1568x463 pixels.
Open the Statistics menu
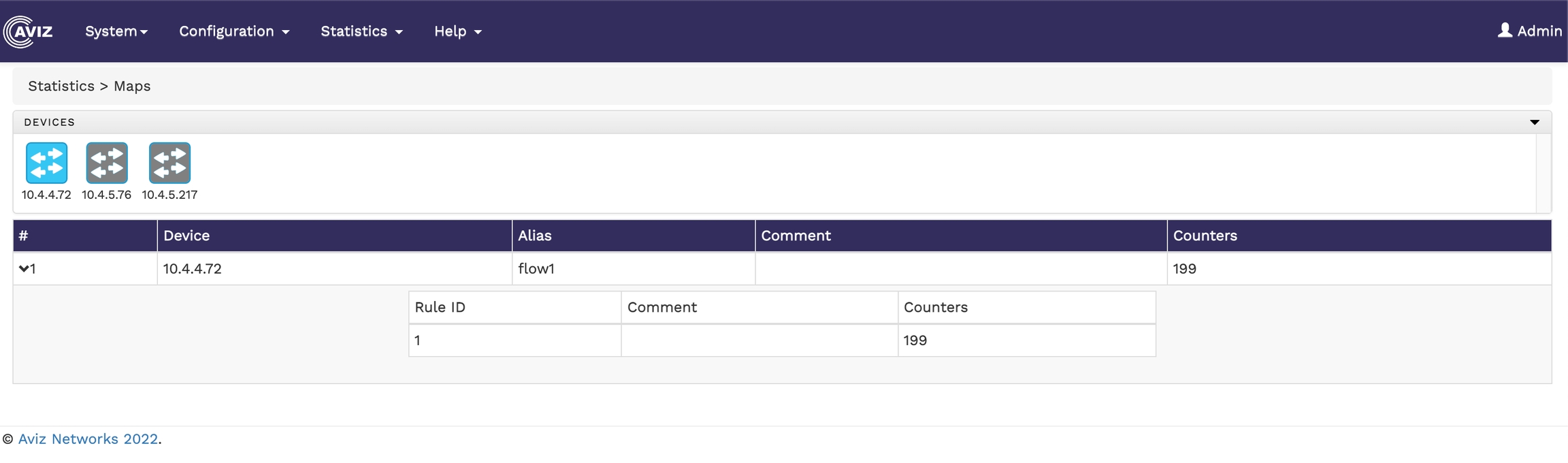pos(361,31)
